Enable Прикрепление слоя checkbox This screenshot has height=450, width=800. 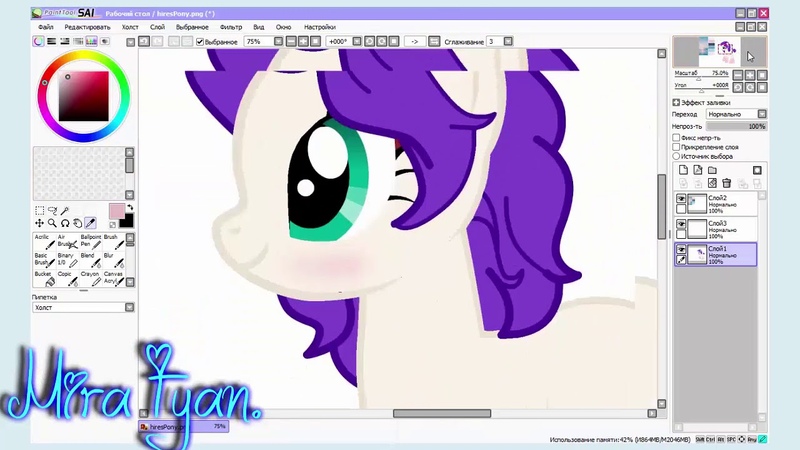676,147
